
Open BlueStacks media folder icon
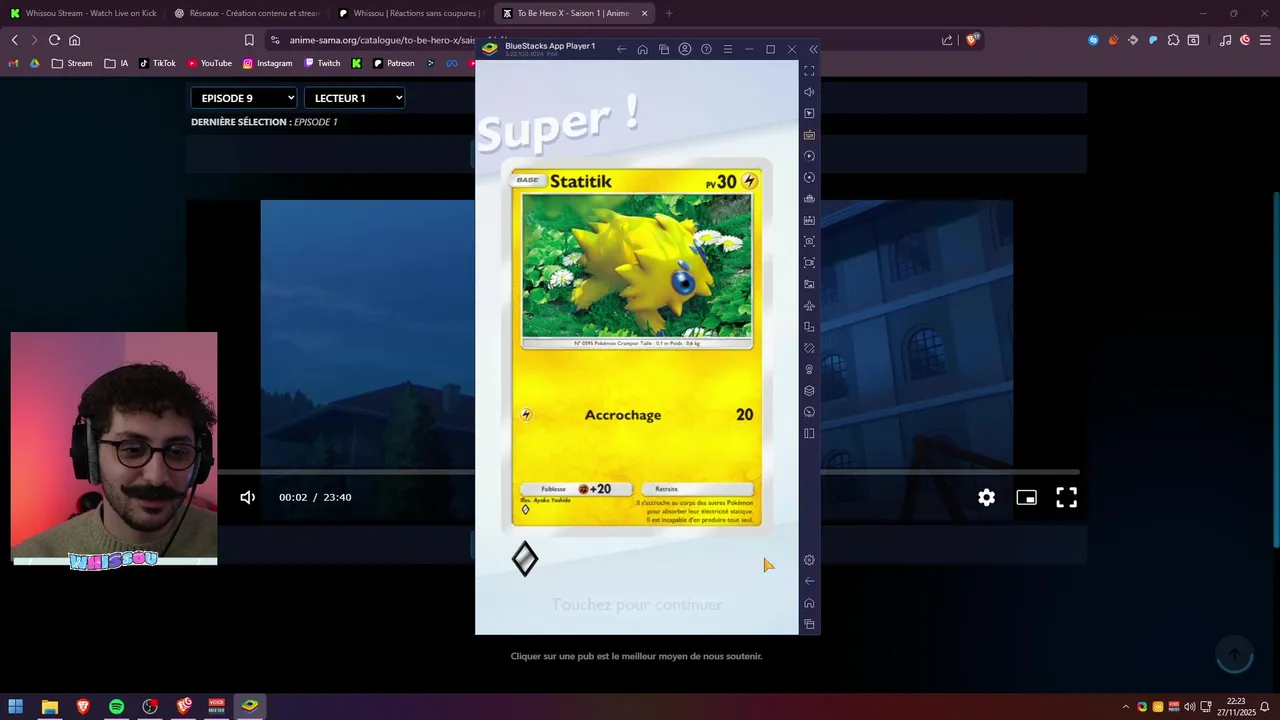coord(809,284)
